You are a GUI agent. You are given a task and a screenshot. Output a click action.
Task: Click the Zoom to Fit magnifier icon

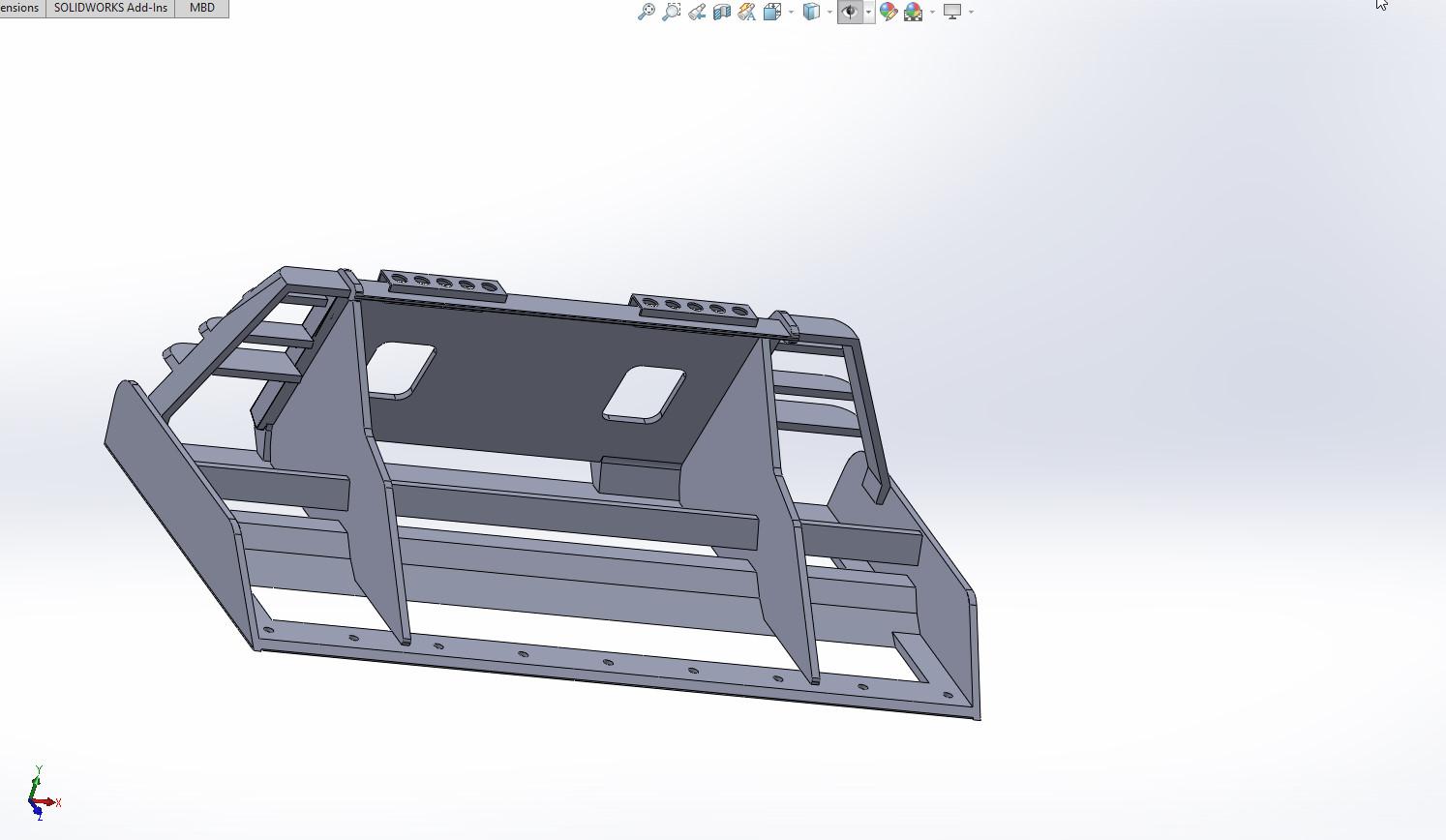(646, 12)
